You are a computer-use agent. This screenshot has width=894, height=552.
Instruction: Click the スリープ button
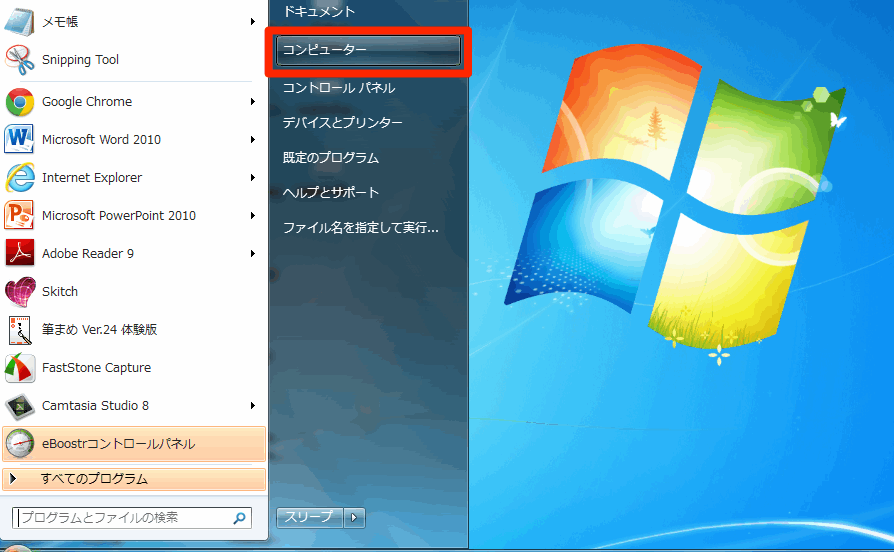tap(310, 518)
